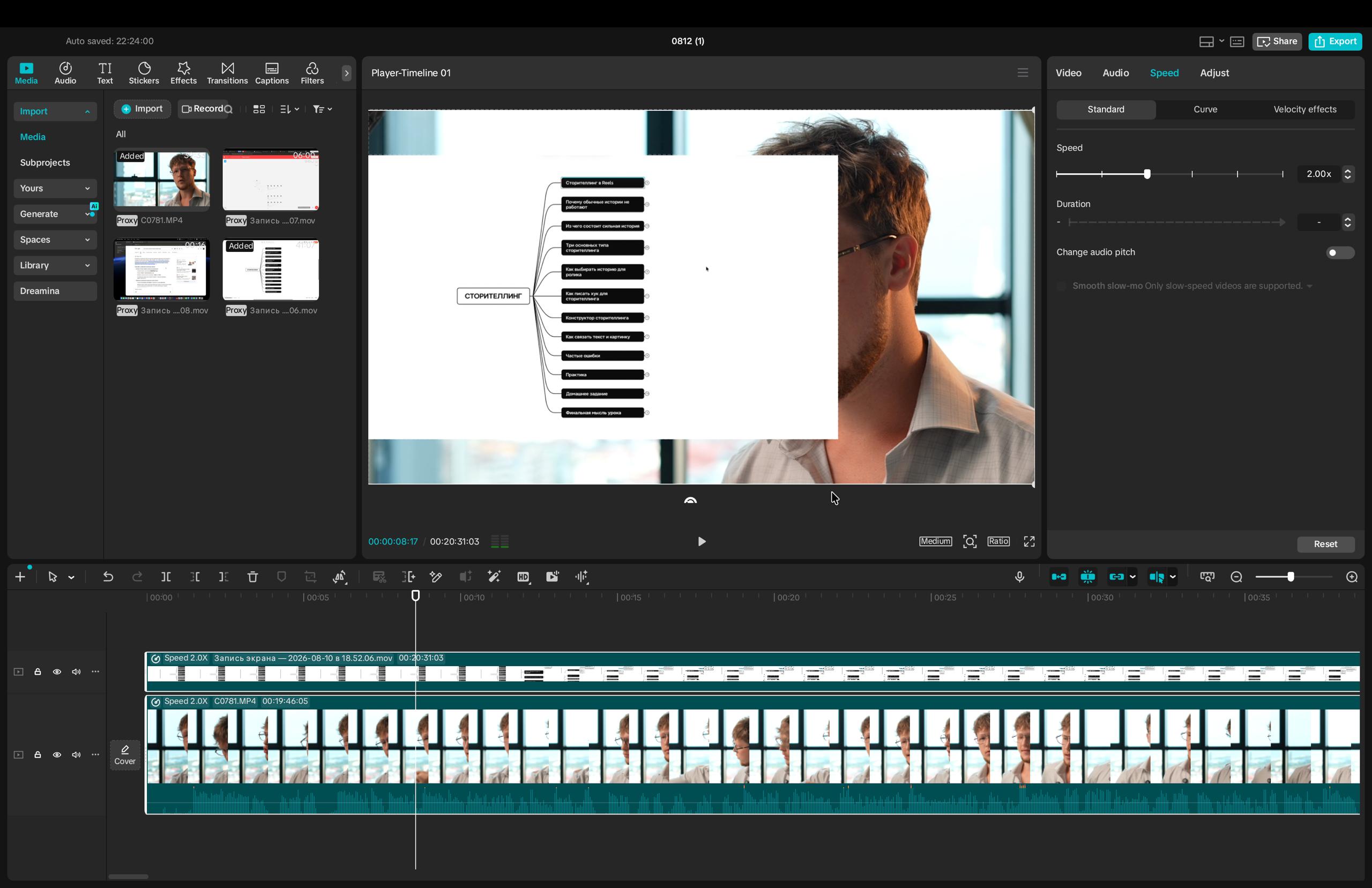Screen dimensions: 1372x888
Task: Open the Captions panel
Action: tap(272, 73)
